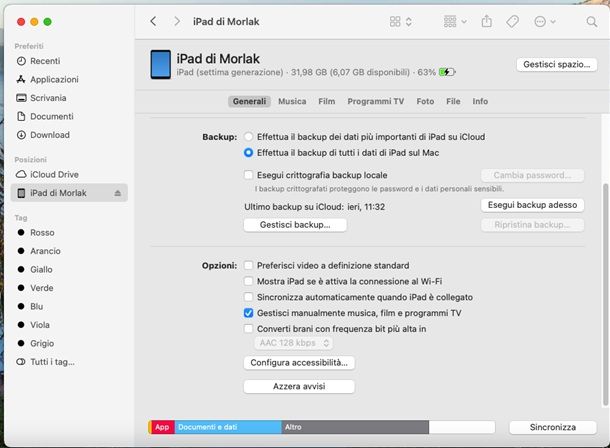Screen dimensions: 610x448
Task: Switch to the Musica tab
Action: (292, 102)
